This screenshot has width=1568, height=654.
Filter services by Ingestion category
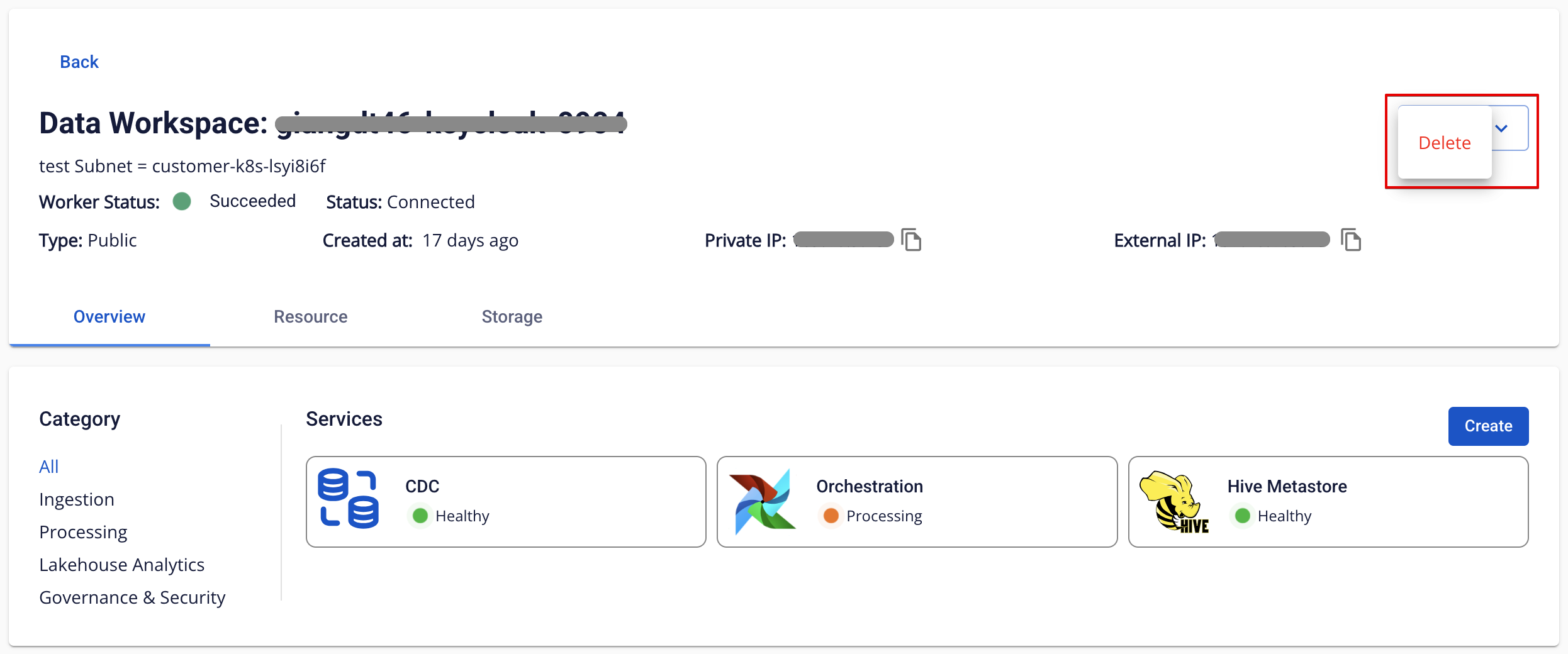(77, 499)
